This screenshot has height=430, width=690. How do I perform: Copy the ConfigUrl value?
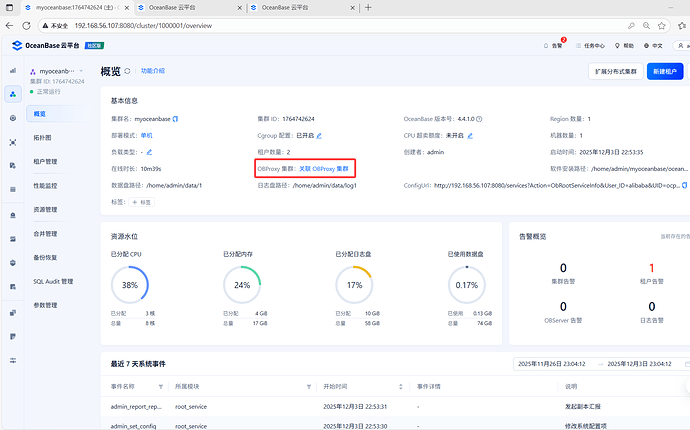686,185
